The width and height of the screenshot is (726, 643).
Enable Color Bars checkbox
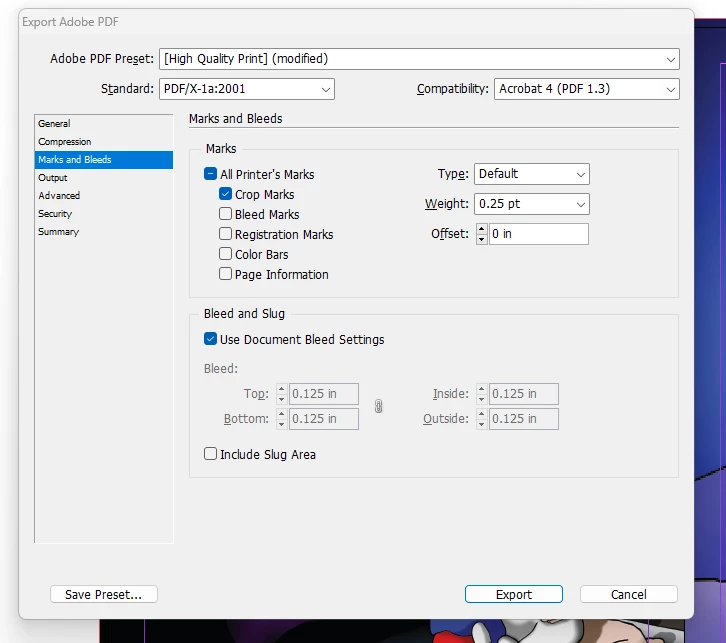(225, 254)
